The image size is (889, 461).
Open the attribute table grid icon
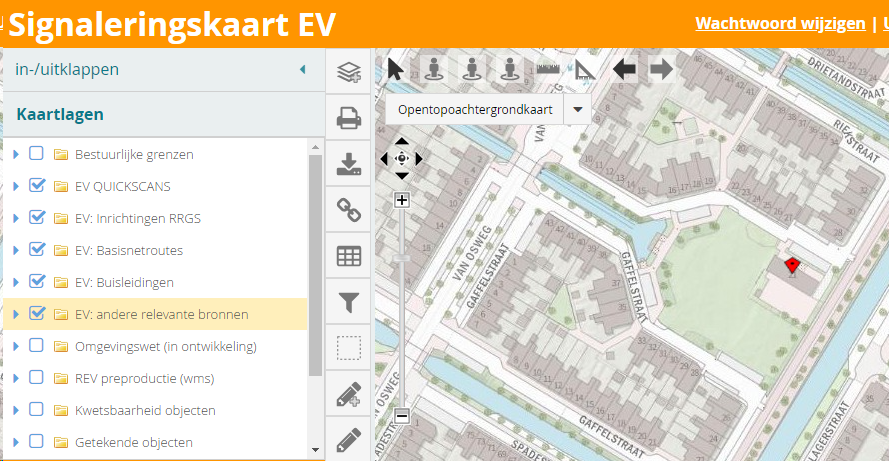(x=348, y=256)
